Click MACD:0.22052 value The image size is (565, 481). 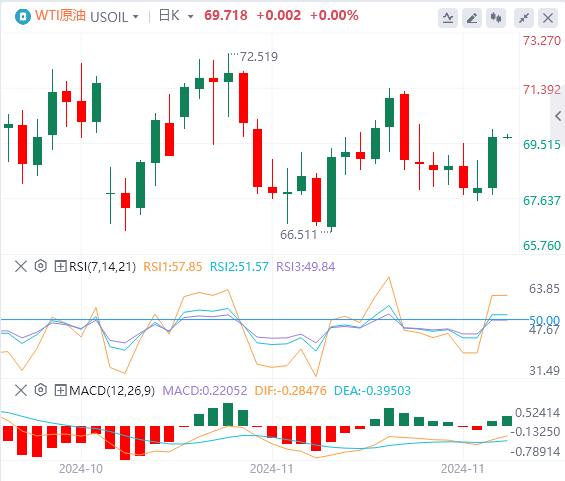pos(205,391)
